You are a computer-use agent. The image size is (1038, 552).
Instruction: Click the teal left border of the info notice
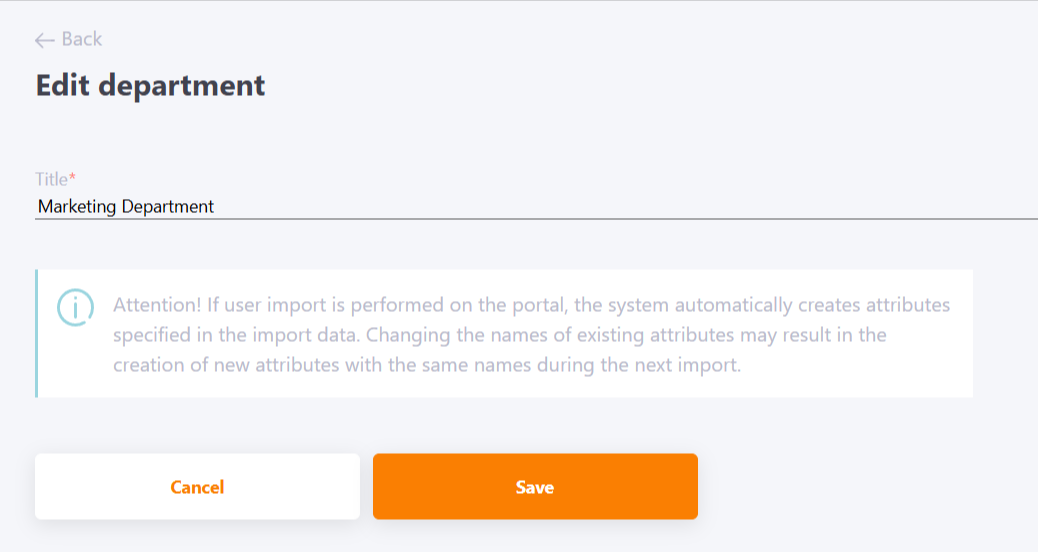(36, 334)
